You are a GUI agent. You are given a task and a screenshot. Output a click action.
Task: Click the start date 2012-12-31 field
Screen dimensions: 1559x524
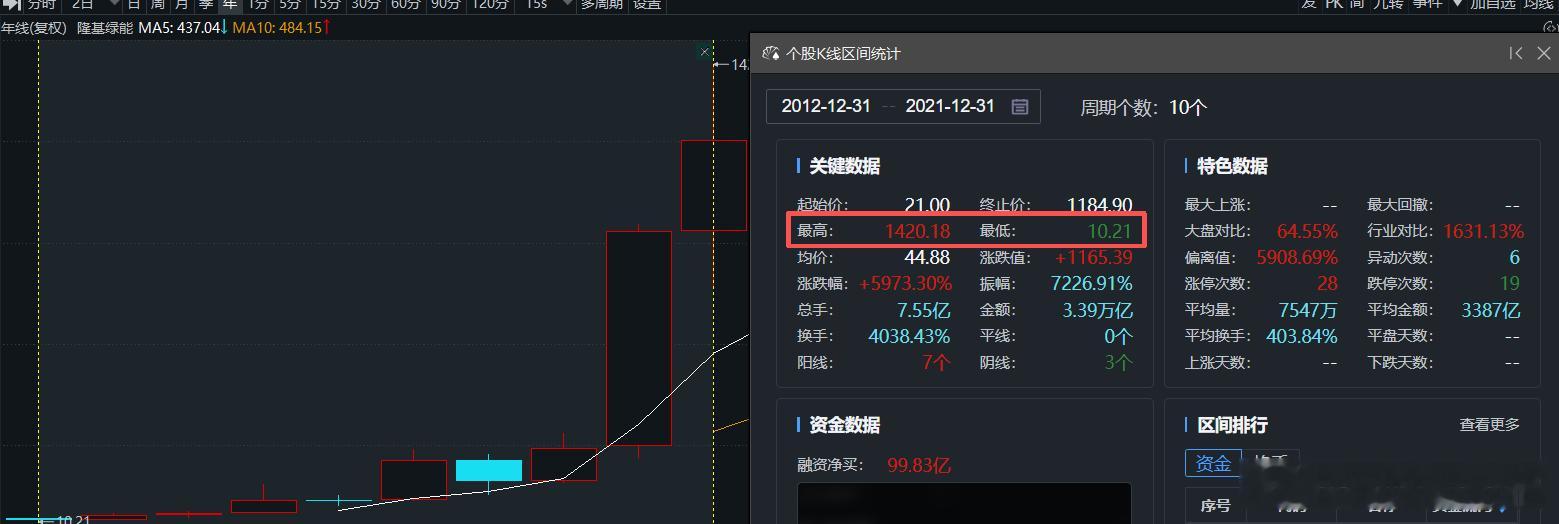(826, 106)
